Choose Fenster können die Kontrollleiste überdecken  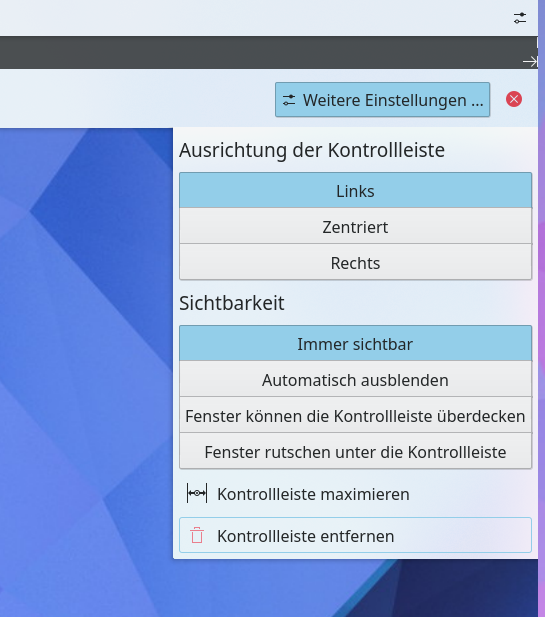coord(355,416)
